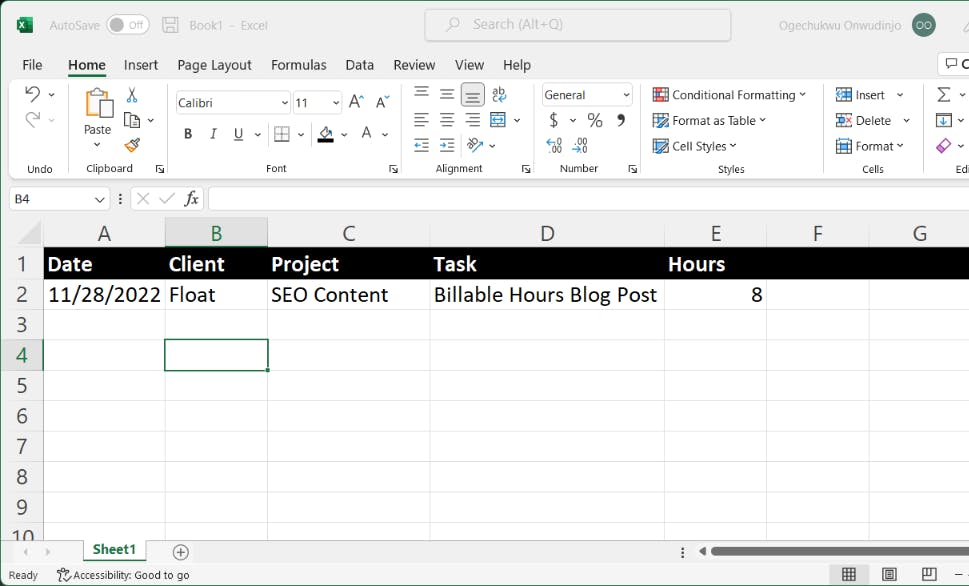The image size is (969, 586).
Task: Expand the General number format dropdown
Action: 626,95
